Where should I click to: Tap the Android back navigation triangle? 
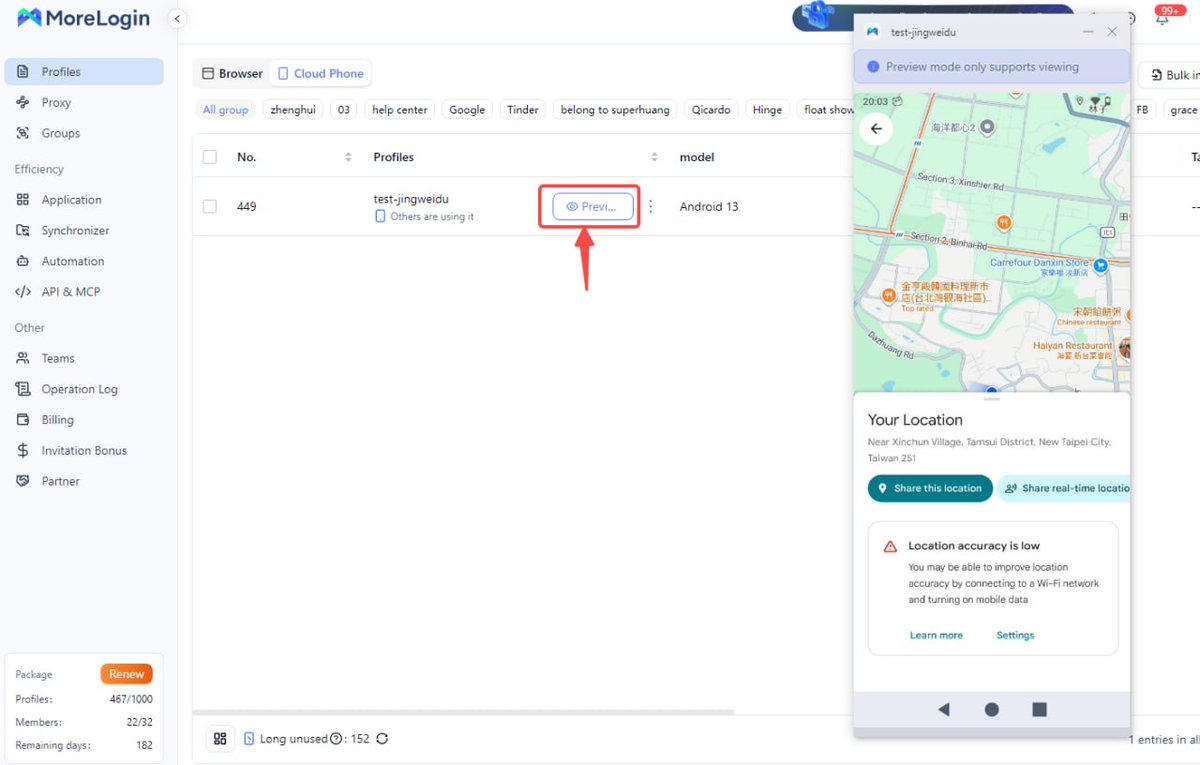tap(943, 709)
